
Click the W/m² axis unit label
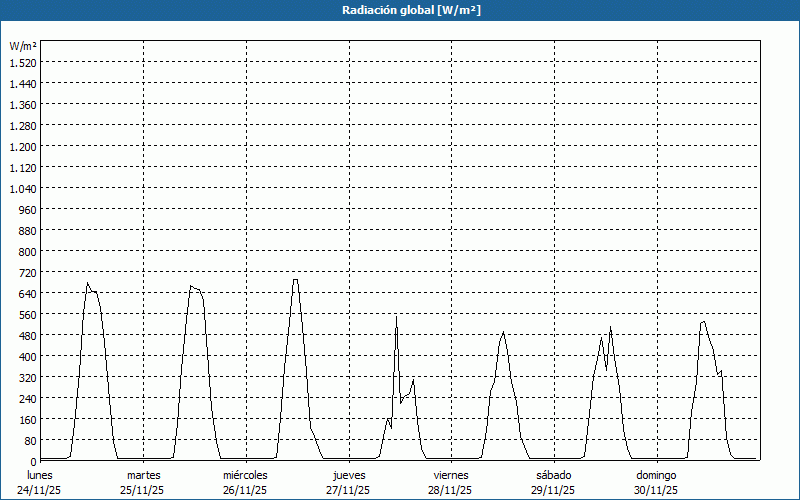(23, 46)
